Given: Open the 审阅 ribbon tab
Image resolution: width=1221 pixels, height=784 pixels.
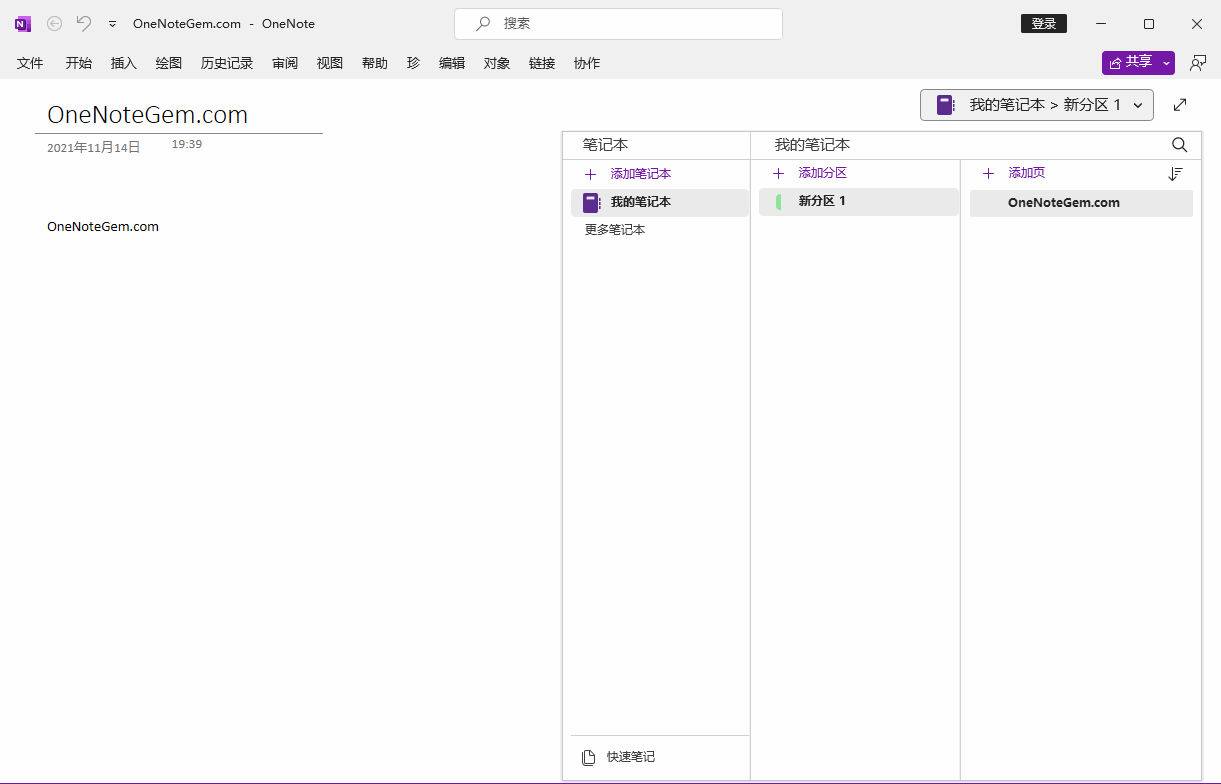Looking at the screenshot, I should click(x=285, y=63).
